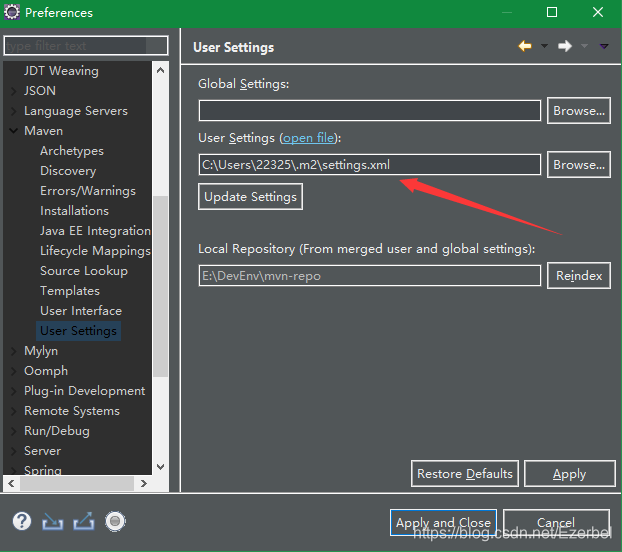Screen dimensions: 622x552
Task: Select Lifecycle Mappings page
Action: click(95, 251)
